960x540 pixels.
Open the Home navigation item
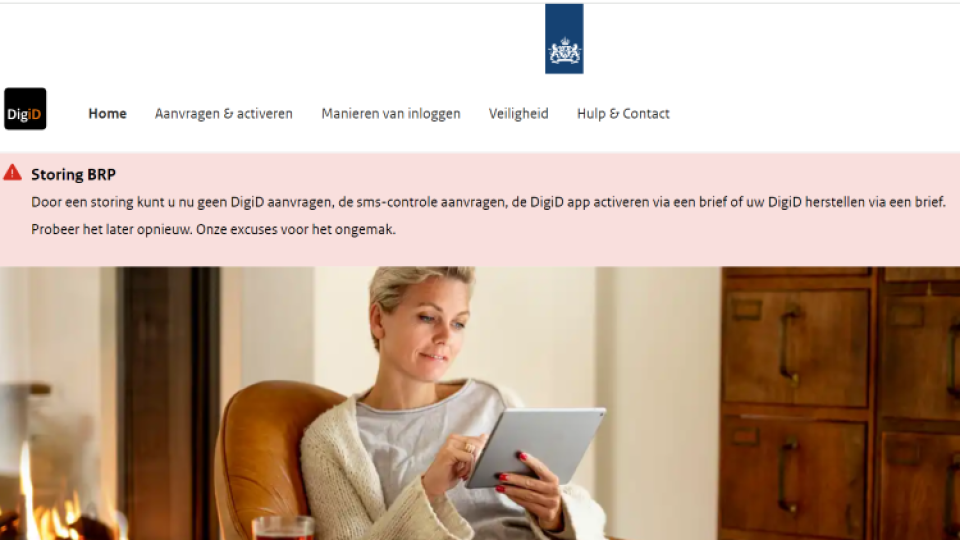click(x=107, y=113)
